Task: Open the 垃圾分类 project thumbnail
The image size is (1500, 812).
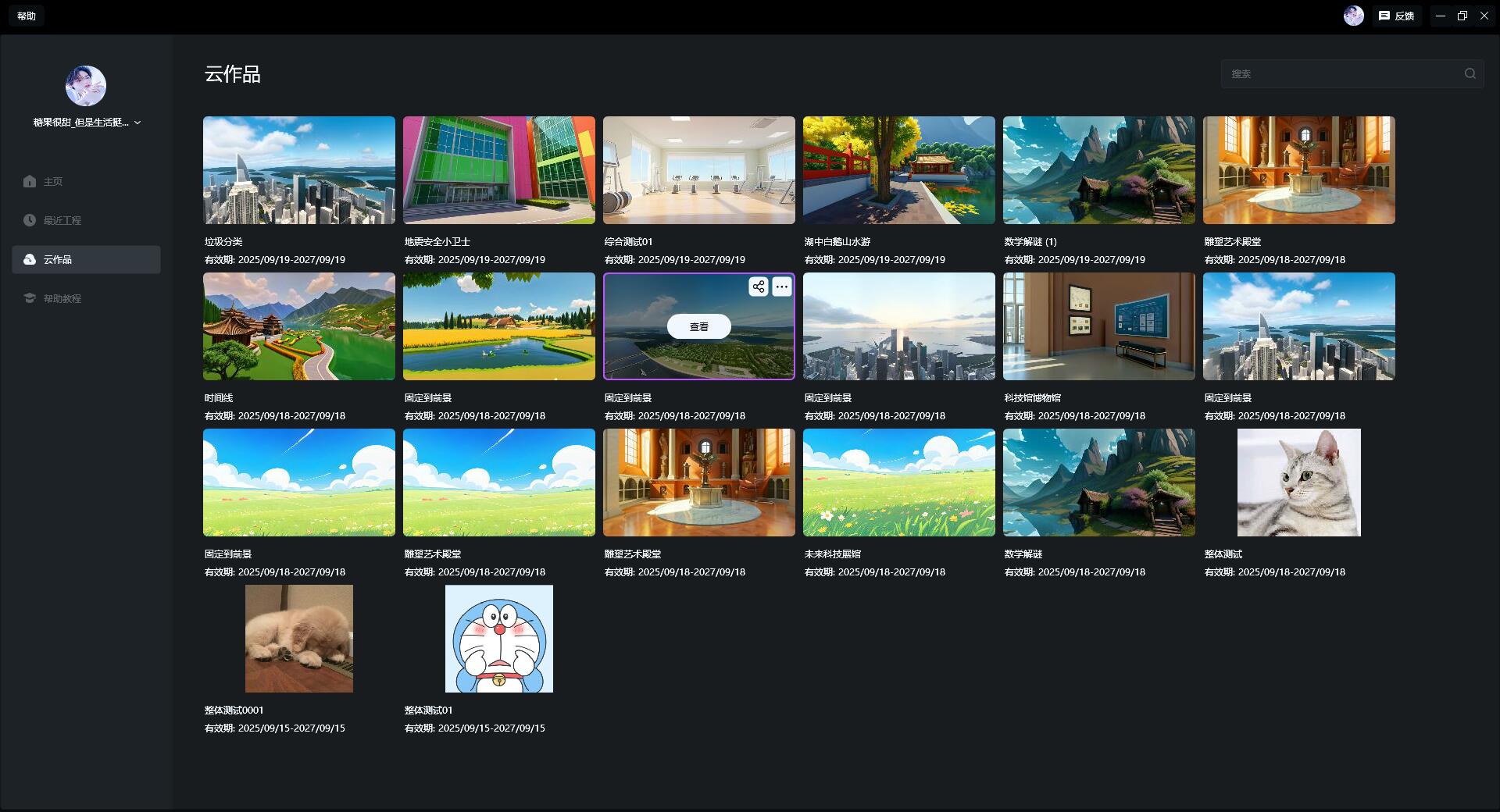Action: point(299,170)
